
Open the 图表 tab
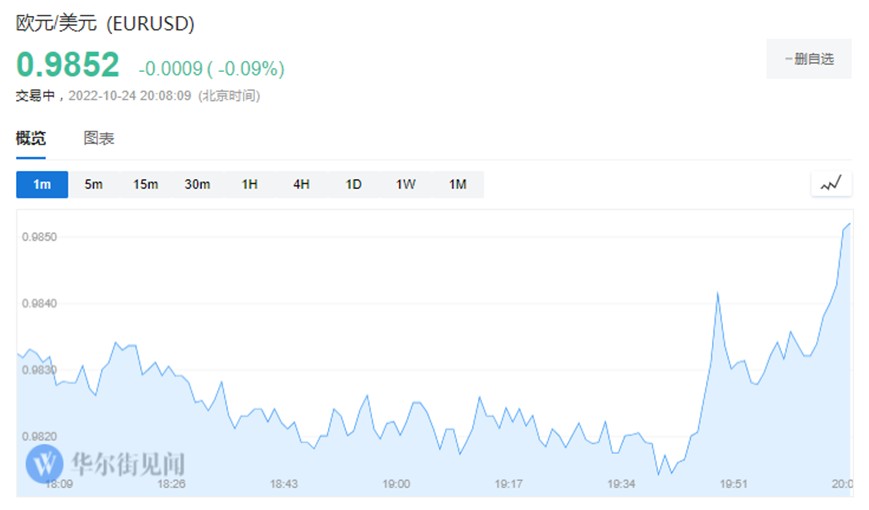99,139
